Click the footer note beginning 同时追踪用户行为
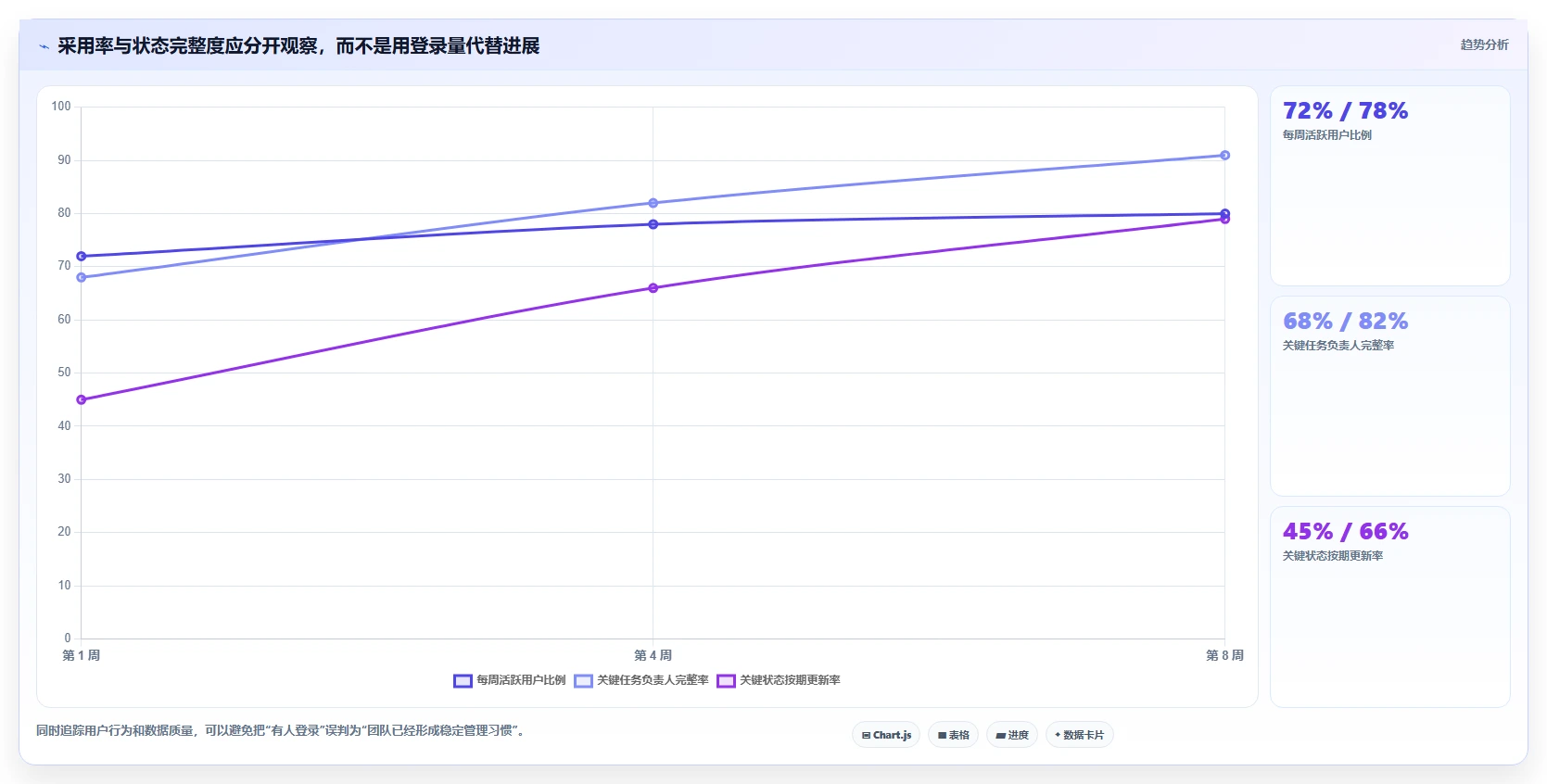Screen dimensions: 1547x784 pos(282,730)
